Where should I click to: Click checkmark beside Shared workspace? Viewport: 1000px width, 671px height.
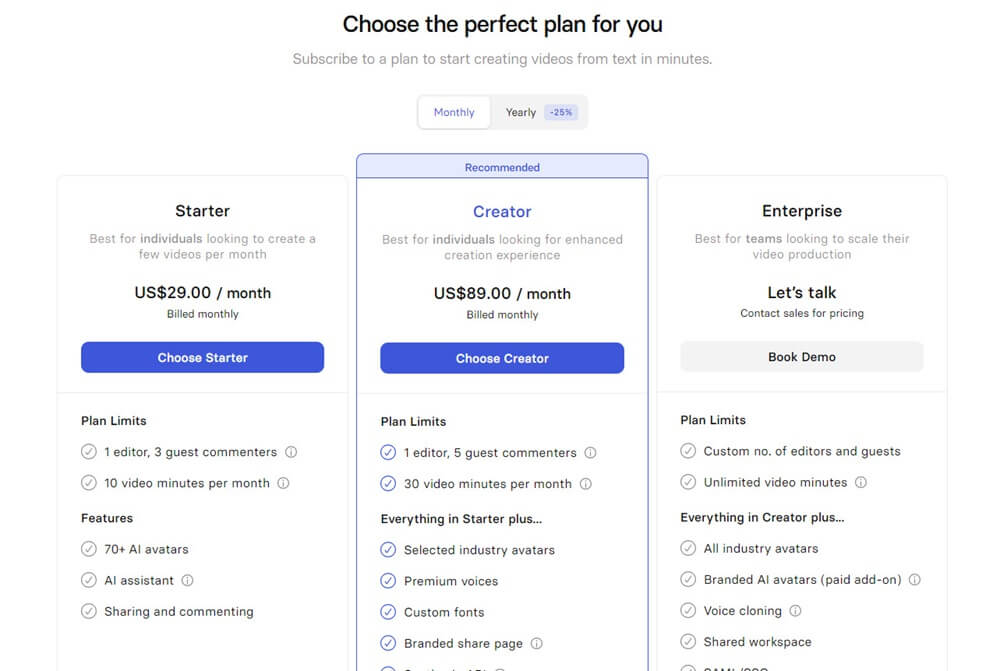click(x=688, y=642)
